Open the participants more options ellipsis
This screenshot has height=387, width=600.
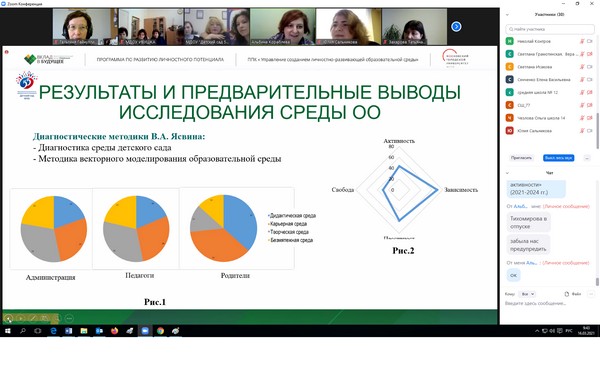[x=587, y=158]
